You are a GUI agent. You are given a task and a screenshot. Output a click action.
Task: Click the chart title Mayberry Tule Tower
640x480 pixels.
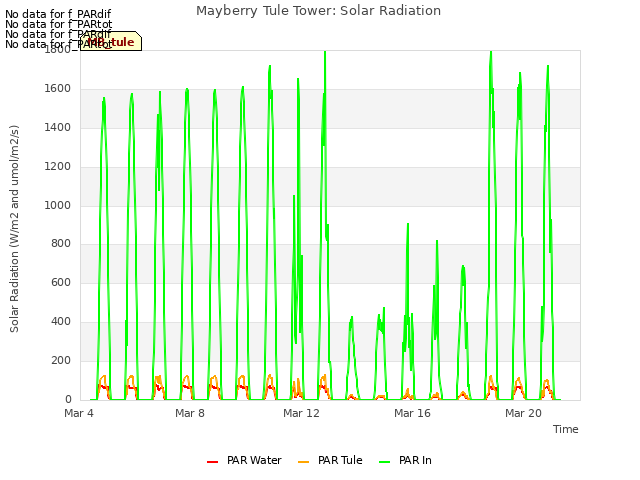(x=318, y=11)
